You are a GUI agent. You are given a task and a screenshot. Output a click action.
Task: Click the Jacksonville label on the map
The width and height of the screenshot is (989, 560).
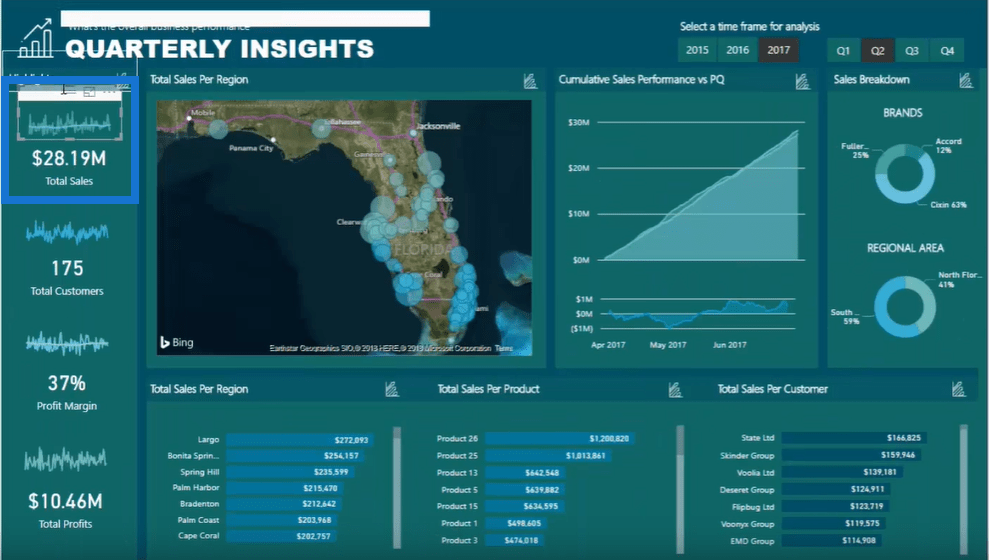(x=438, y=126)
